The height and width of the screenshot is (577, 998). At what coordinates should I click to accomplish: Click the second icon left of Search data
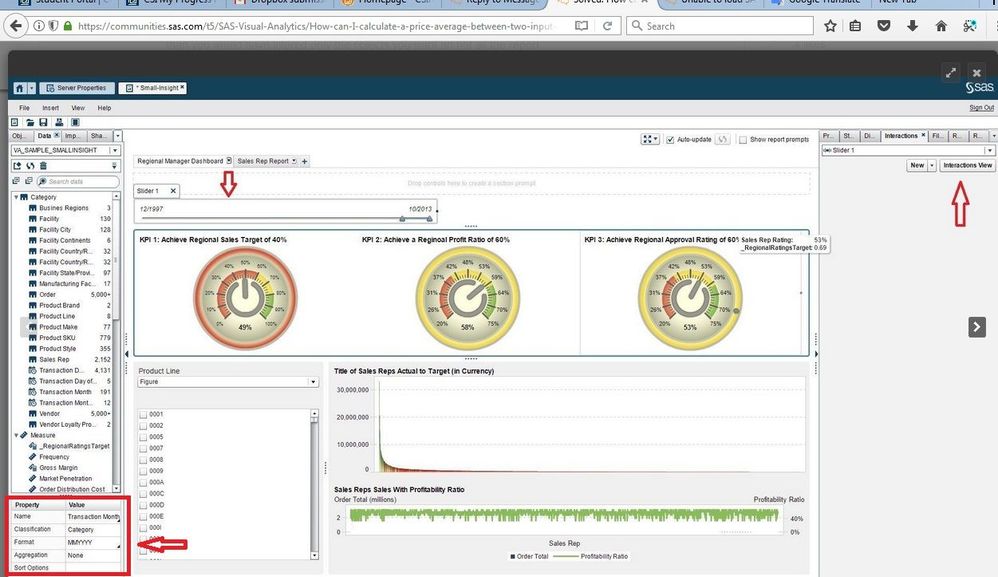point(29,181)
